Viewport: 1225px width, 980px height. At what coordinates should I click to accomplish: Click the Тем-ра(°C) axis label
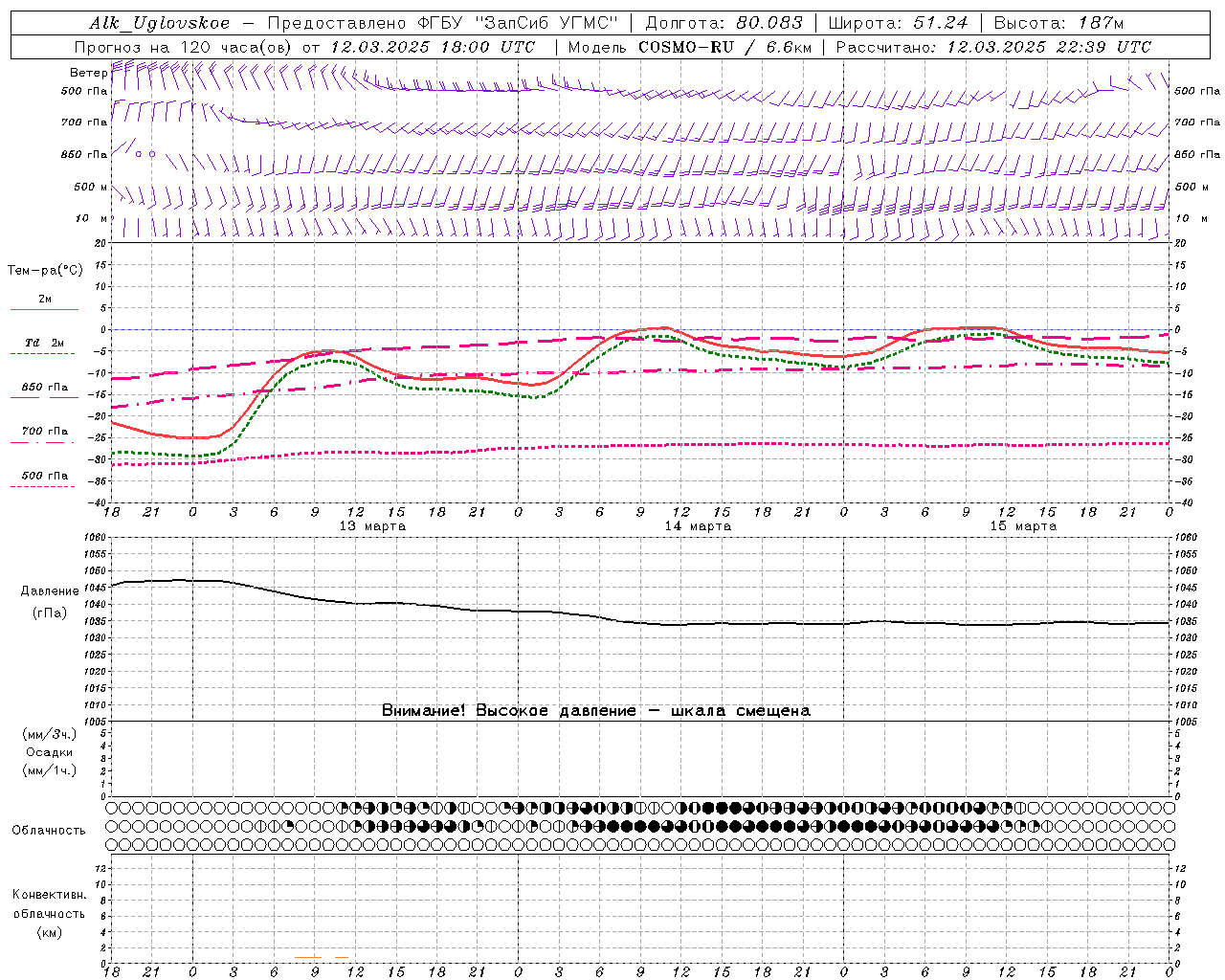click(x=45, y=270)
